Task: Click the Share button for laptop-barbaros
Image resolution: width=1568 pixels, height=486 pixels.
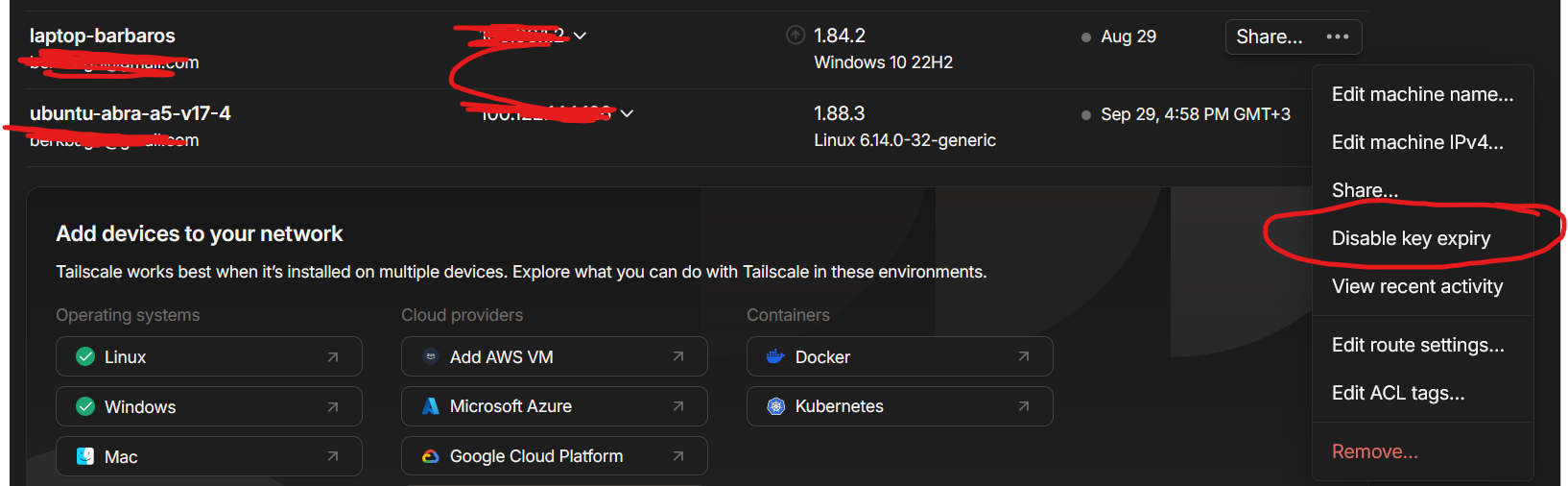Action: (1269, 36)
